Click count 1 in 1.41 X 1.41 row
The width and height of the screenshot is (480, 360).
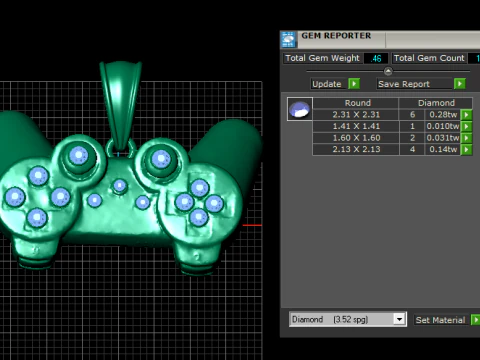click(412, 126)
